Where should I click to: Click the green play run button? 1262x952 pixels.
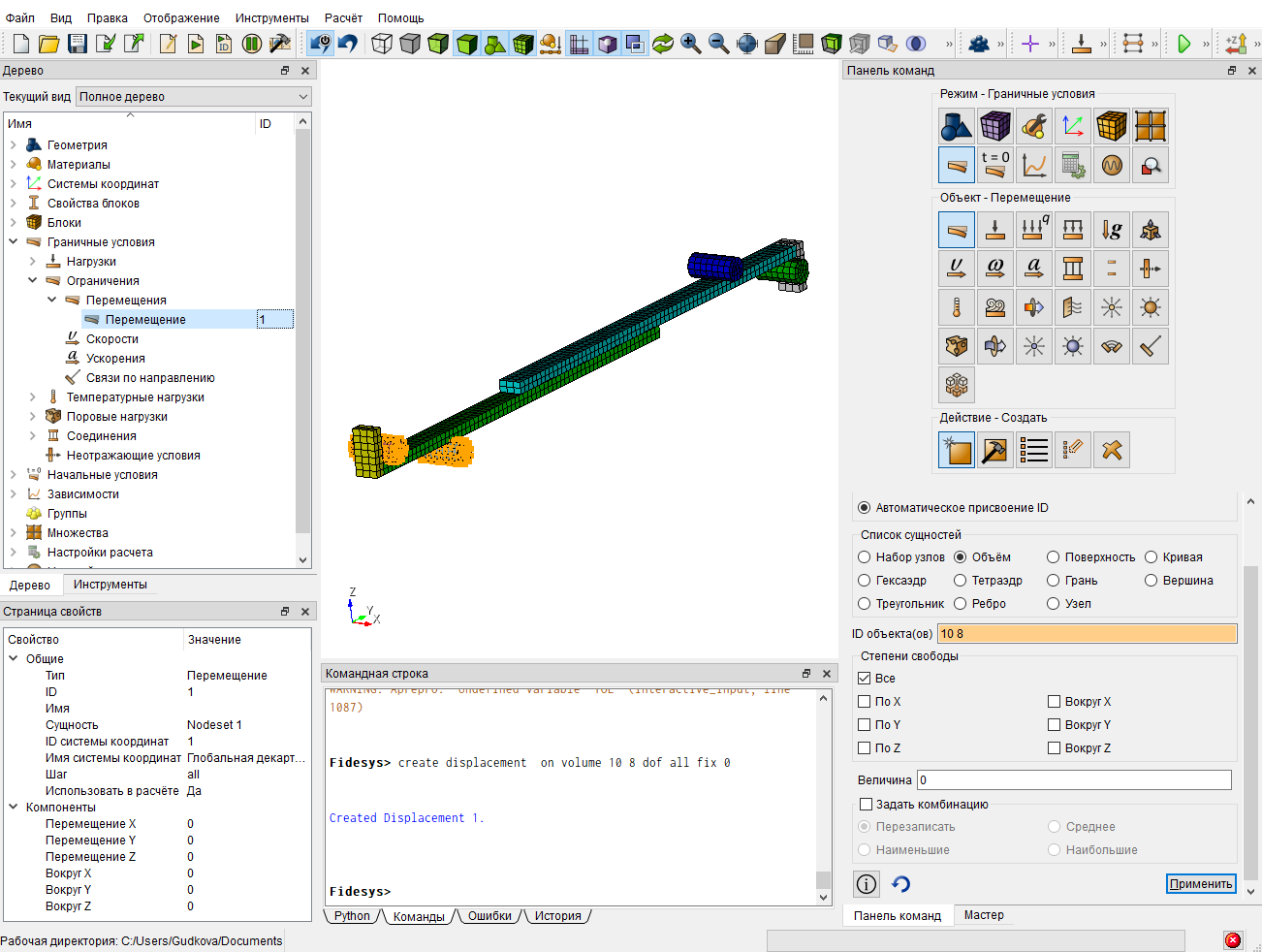point(1183,44)
